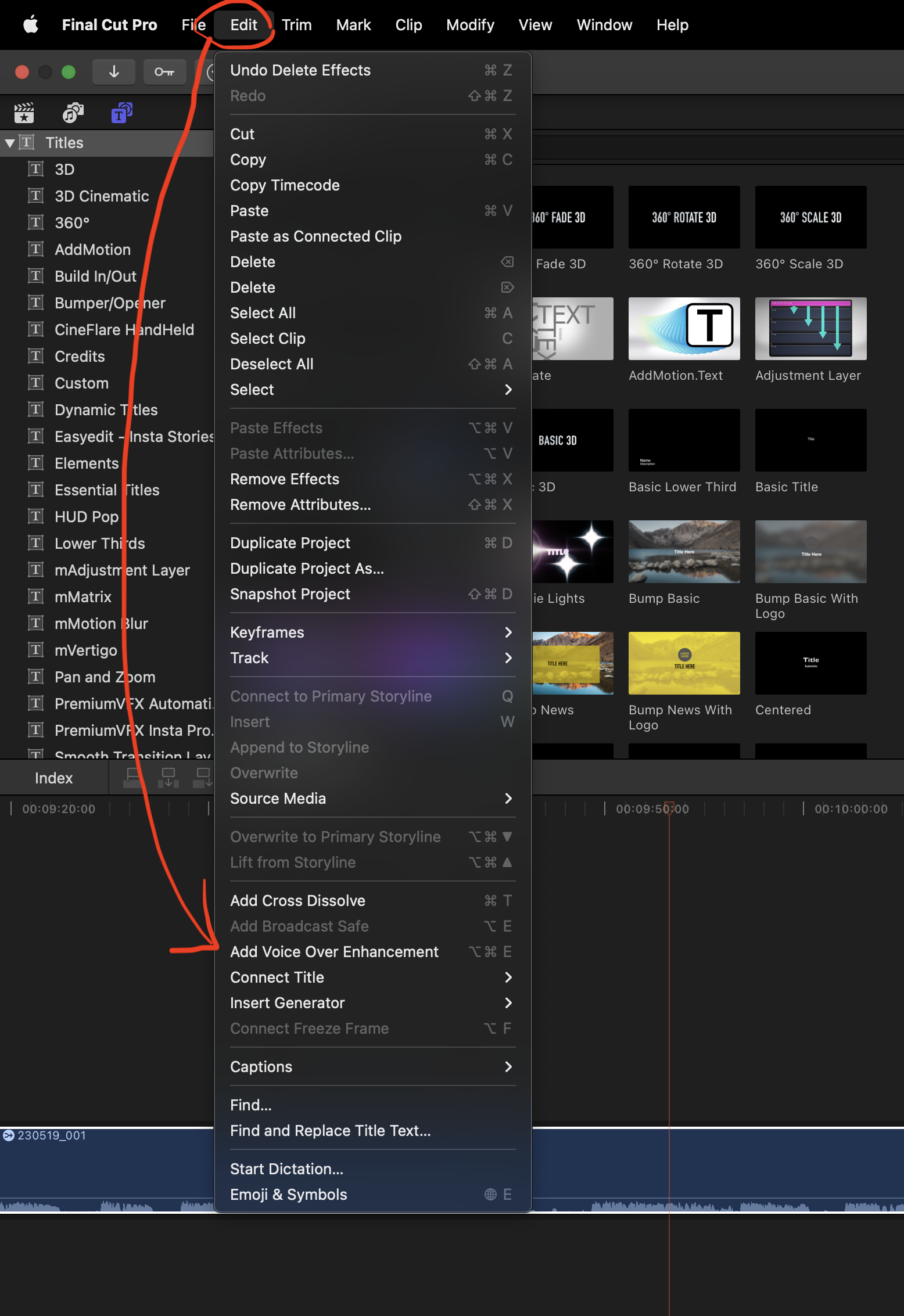Image resolution: width=904 pixels, height=1316 pixels.
Task: Expand the Connect Title submenu
Action: pos(372,977)
